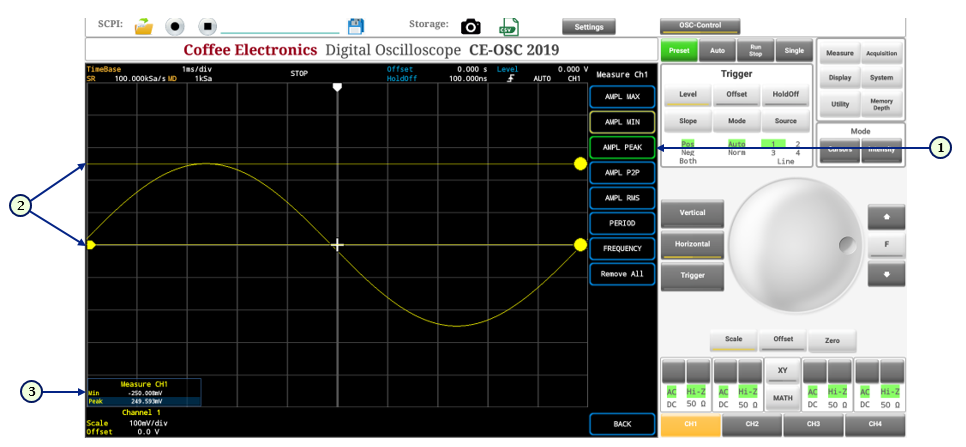Open the Memory Depth menu
This screenshot has width=966, height=447.
pyautogui.click(x=881, y=104)
